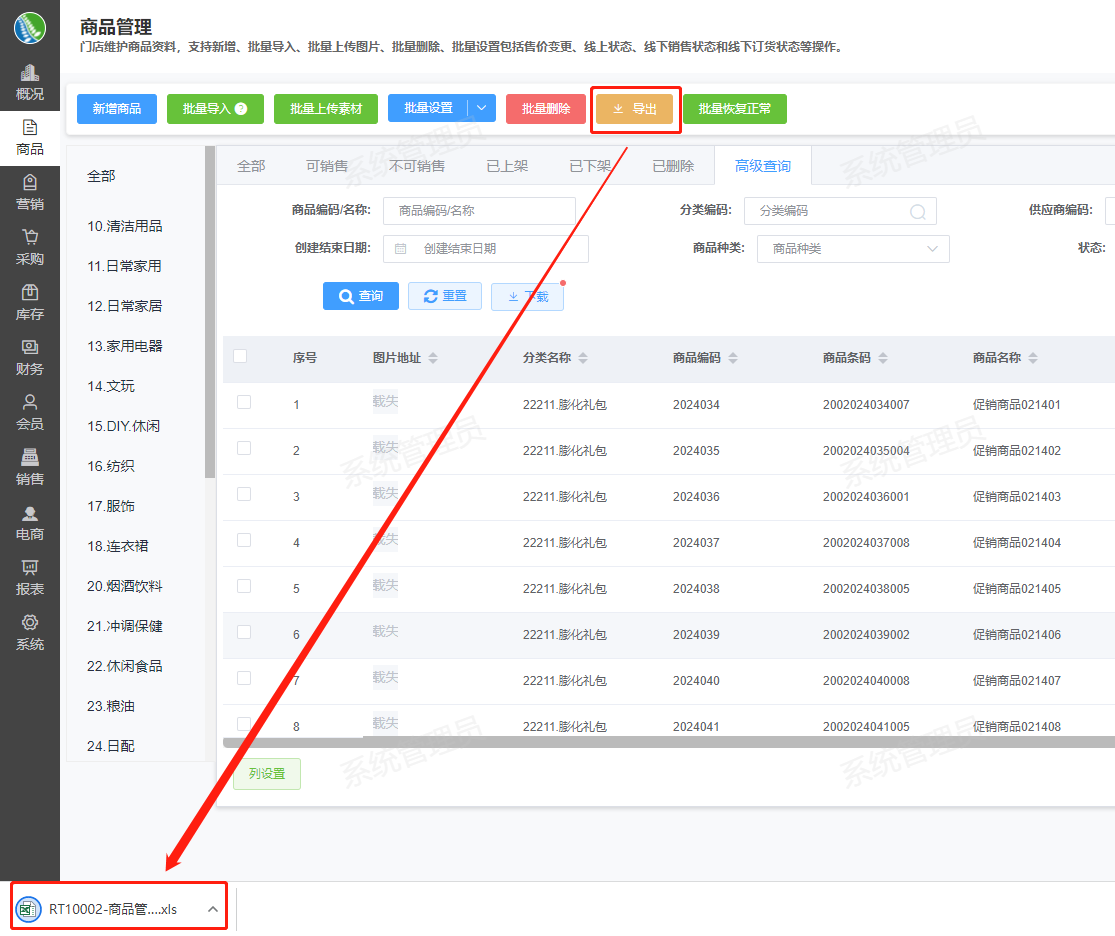Click the 商品编码/名称 input field
The image size is (1115, 936).
pyautogui.click(x=479, y=211)
